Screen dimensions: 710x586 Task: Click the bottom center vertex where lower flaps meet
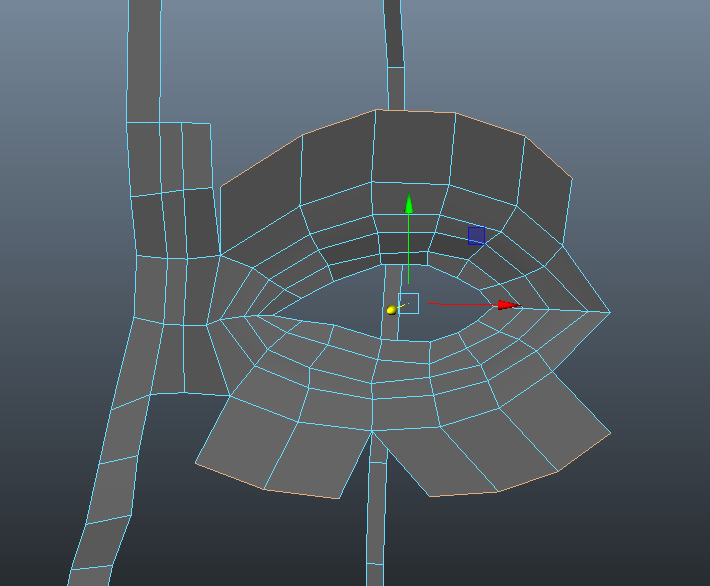point(372,431)
